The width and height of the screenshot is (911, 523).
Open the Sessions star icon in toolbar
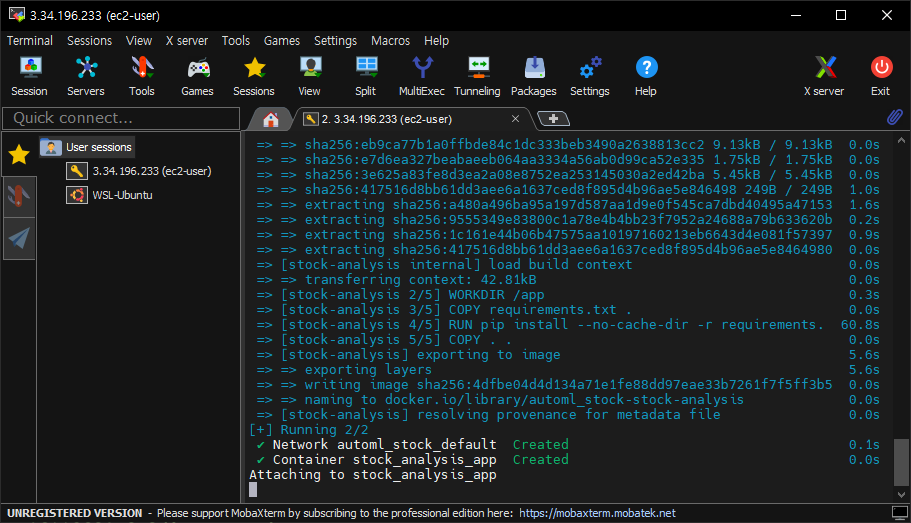(254, 76)
